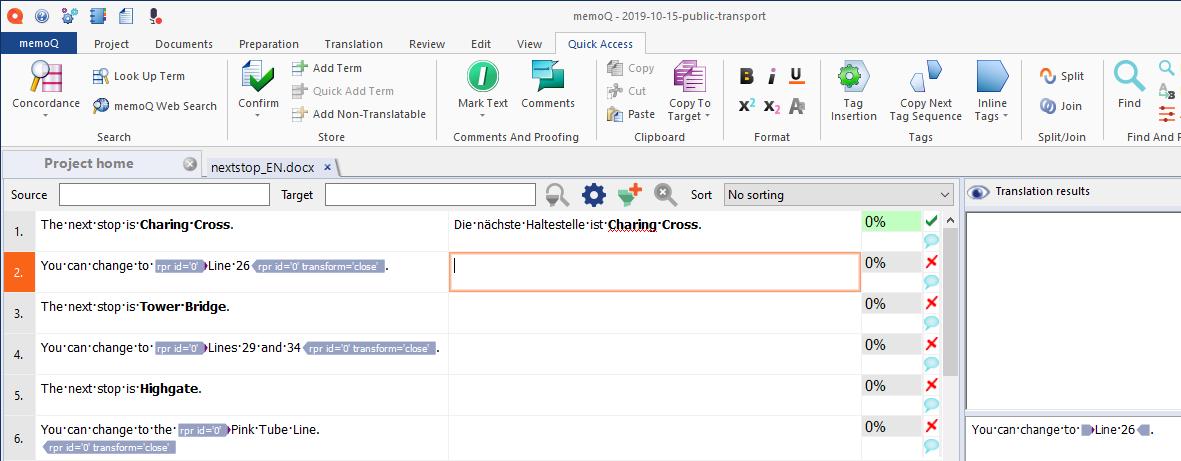Switch to the Review ribbon tab
This screenshot has width=1181, height=461.
pyautogui.click(x=427, y=44)
